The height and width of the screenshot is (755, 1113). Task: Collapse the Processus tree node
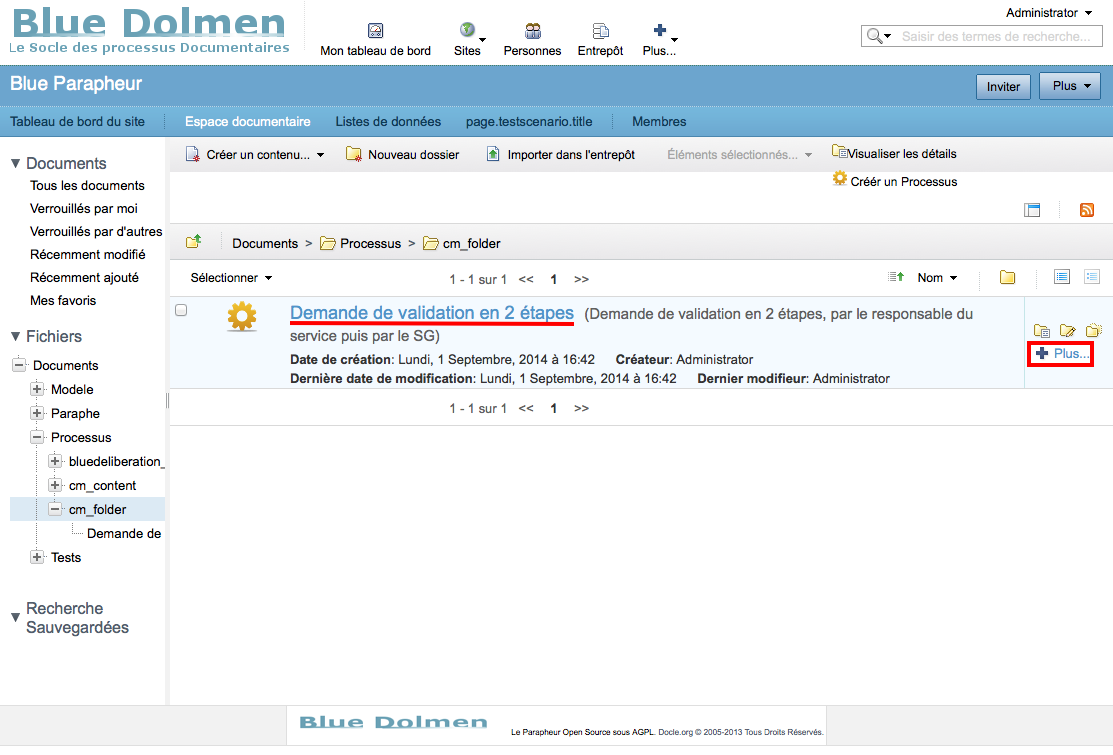pyautogui.click(x=37, y=437)
